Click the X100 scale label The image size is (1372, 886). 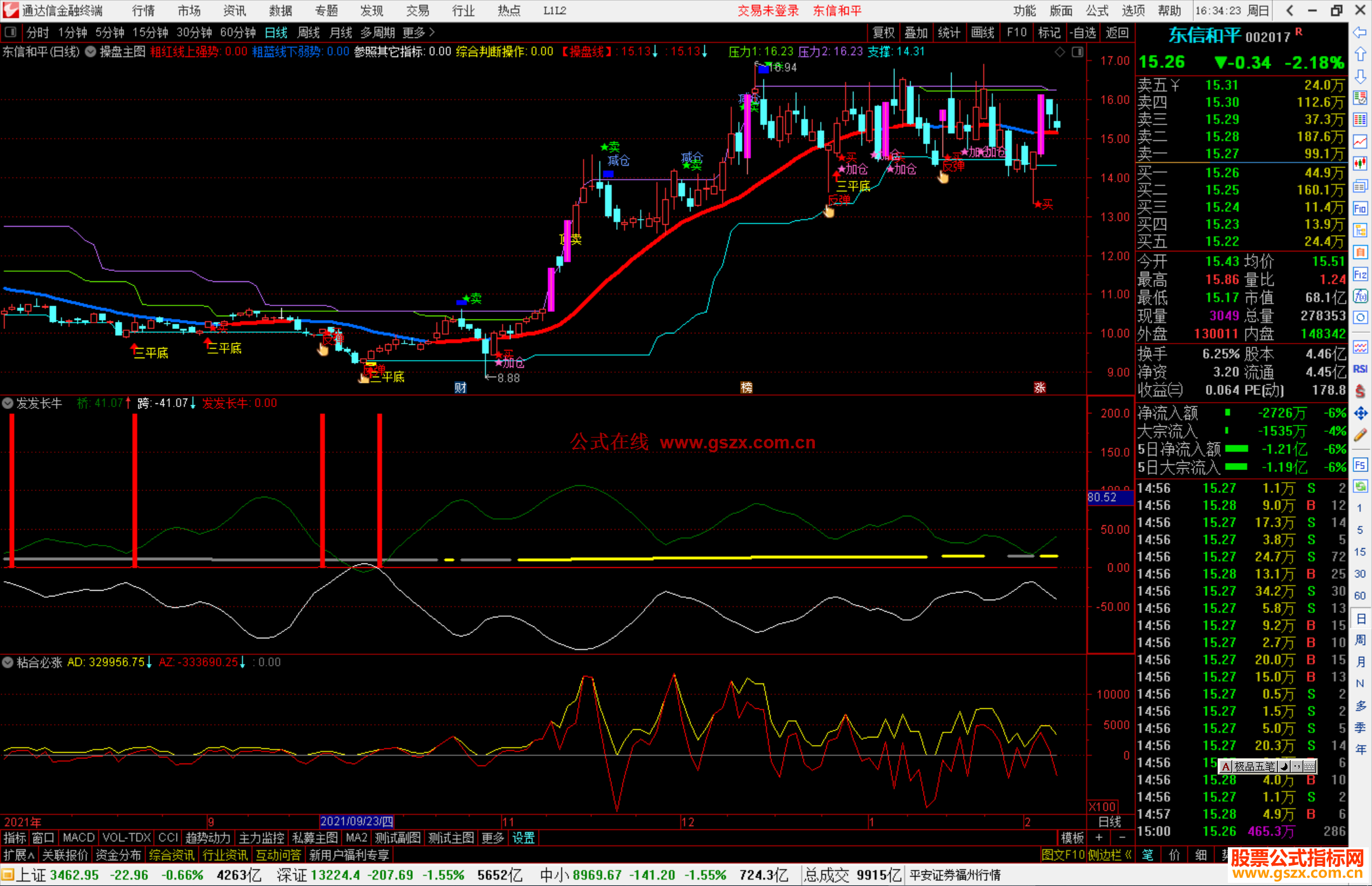click(x=1103, y=807)
